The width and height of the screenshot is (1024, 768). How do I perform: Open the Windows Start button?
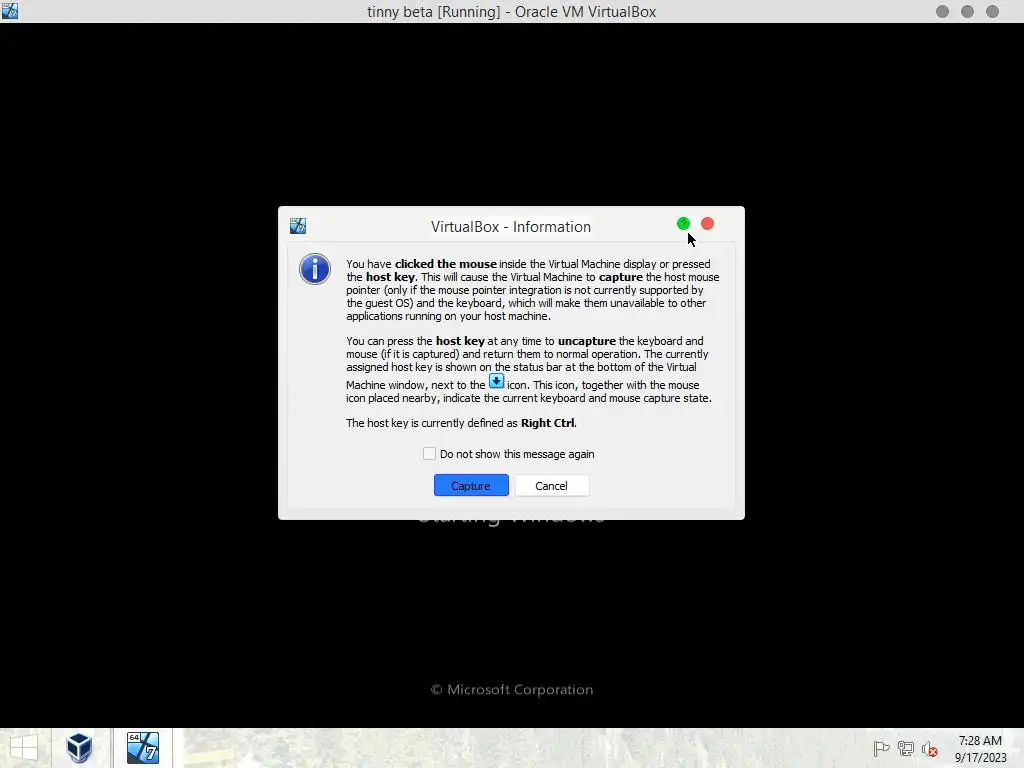click(24, 748)
